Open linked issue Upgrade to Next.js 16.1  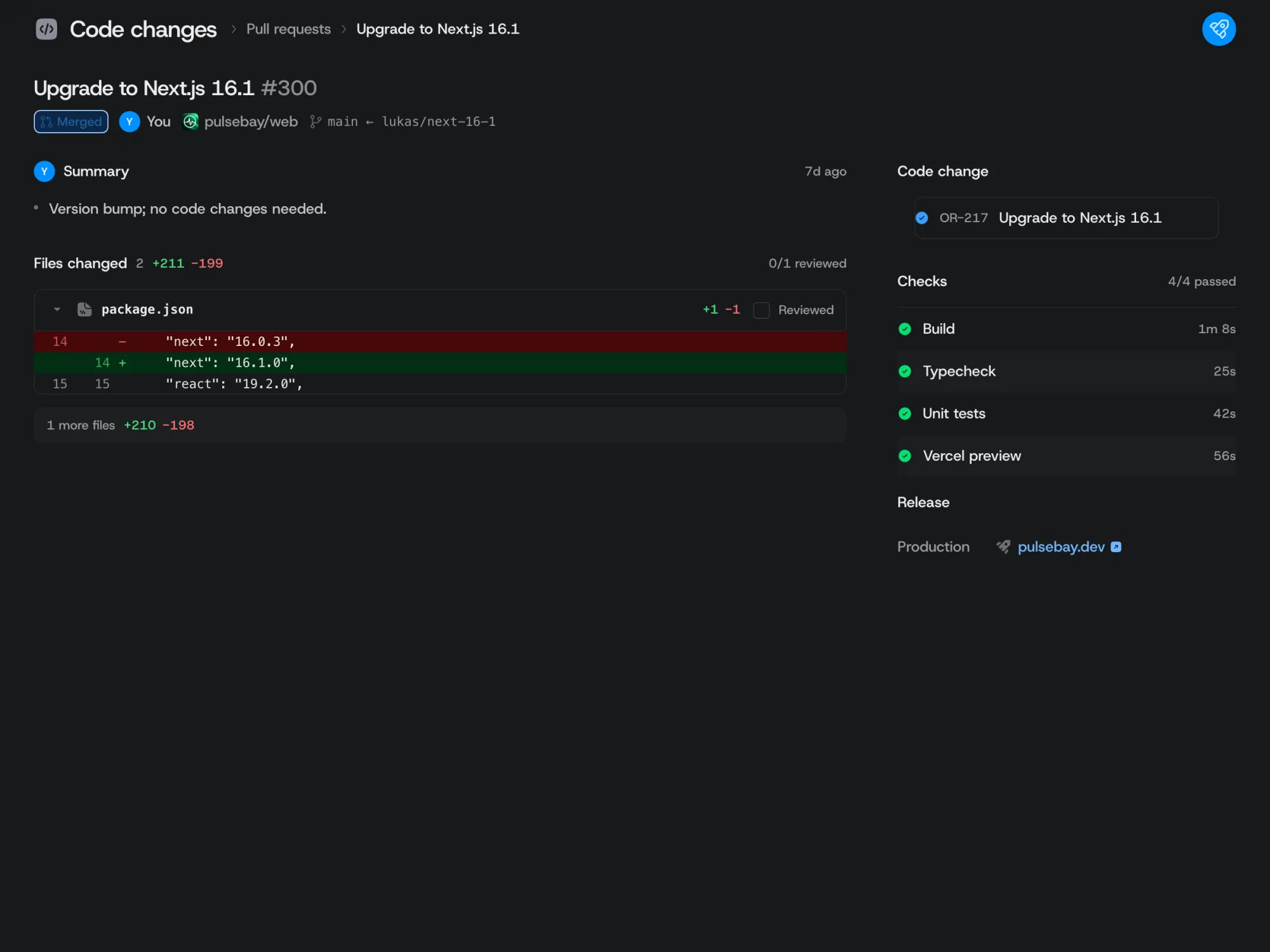(x=1066, y=218)
